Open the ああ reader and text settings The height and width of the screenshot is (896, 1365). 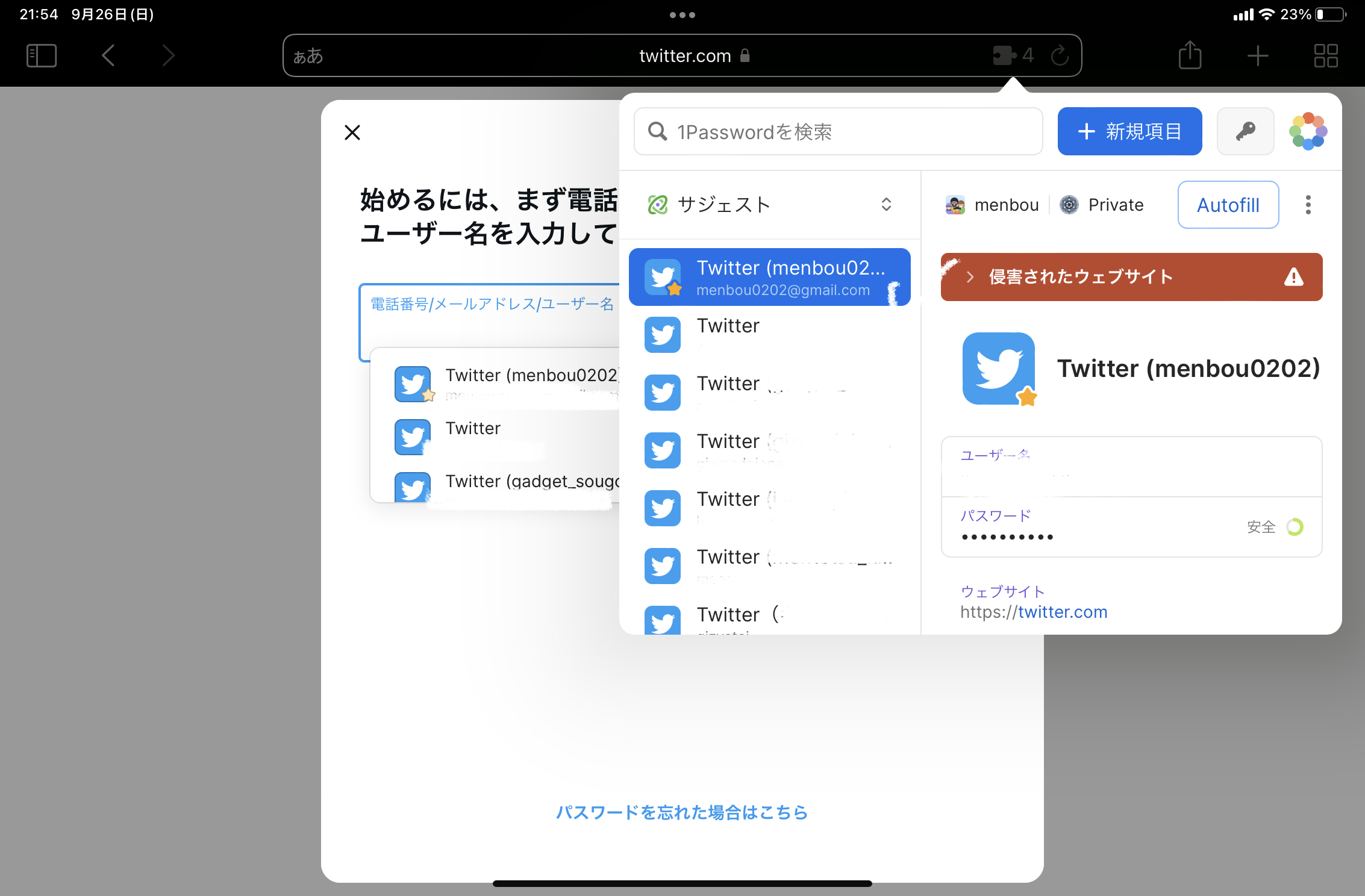click(x=308, y=56)
